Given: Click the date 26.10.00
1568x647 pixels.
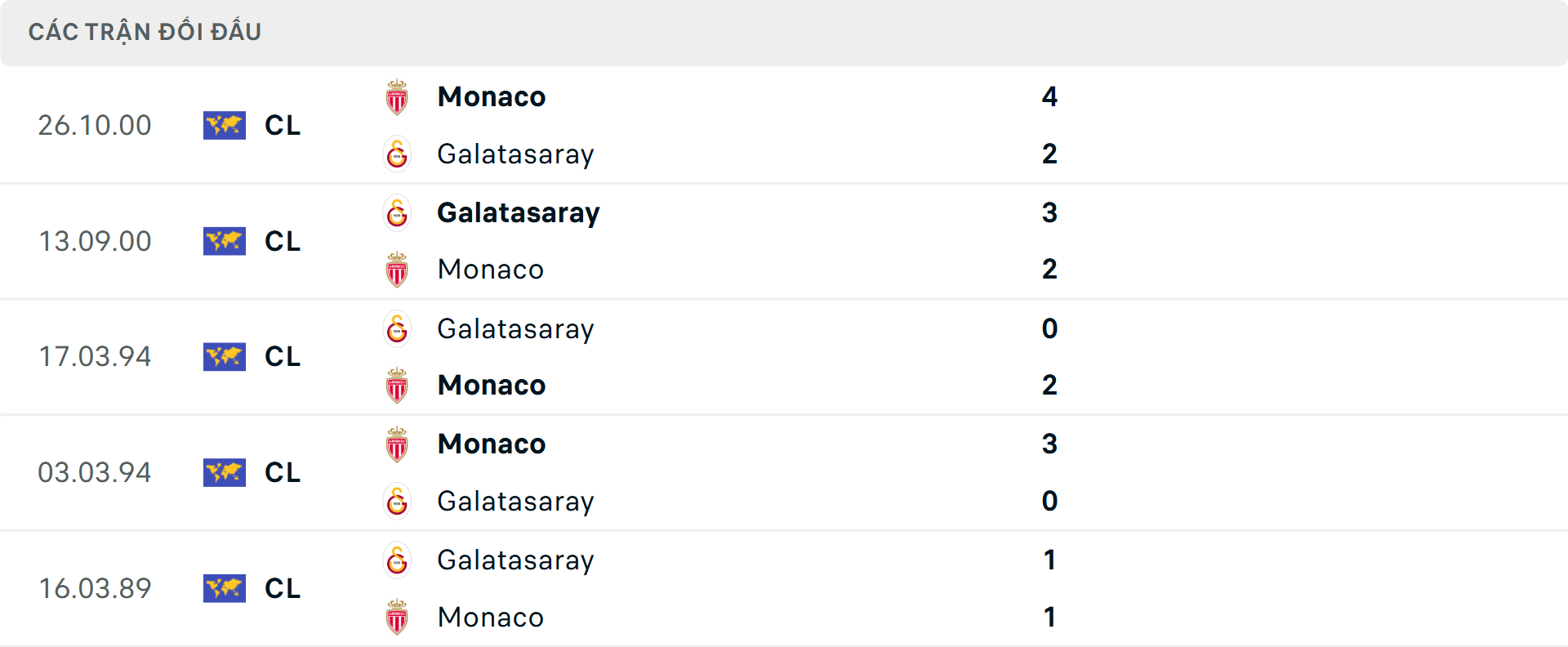Looking at the screenshot, I should [x=95, y=125].
